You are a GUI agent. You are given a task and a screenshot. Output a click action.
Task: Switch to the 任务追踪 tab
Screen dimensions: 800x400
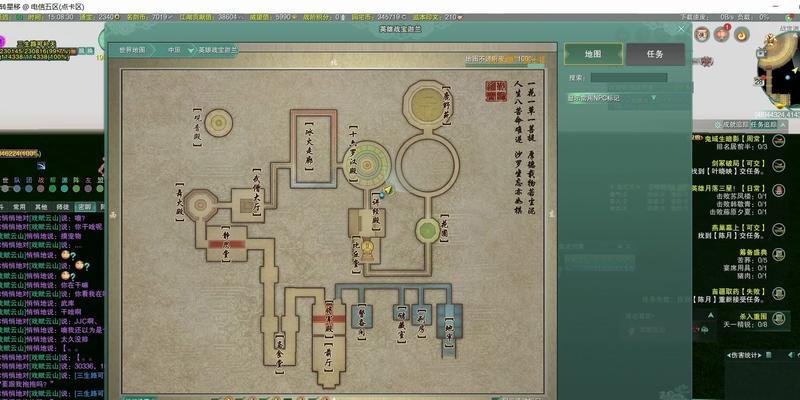[763, 124]
